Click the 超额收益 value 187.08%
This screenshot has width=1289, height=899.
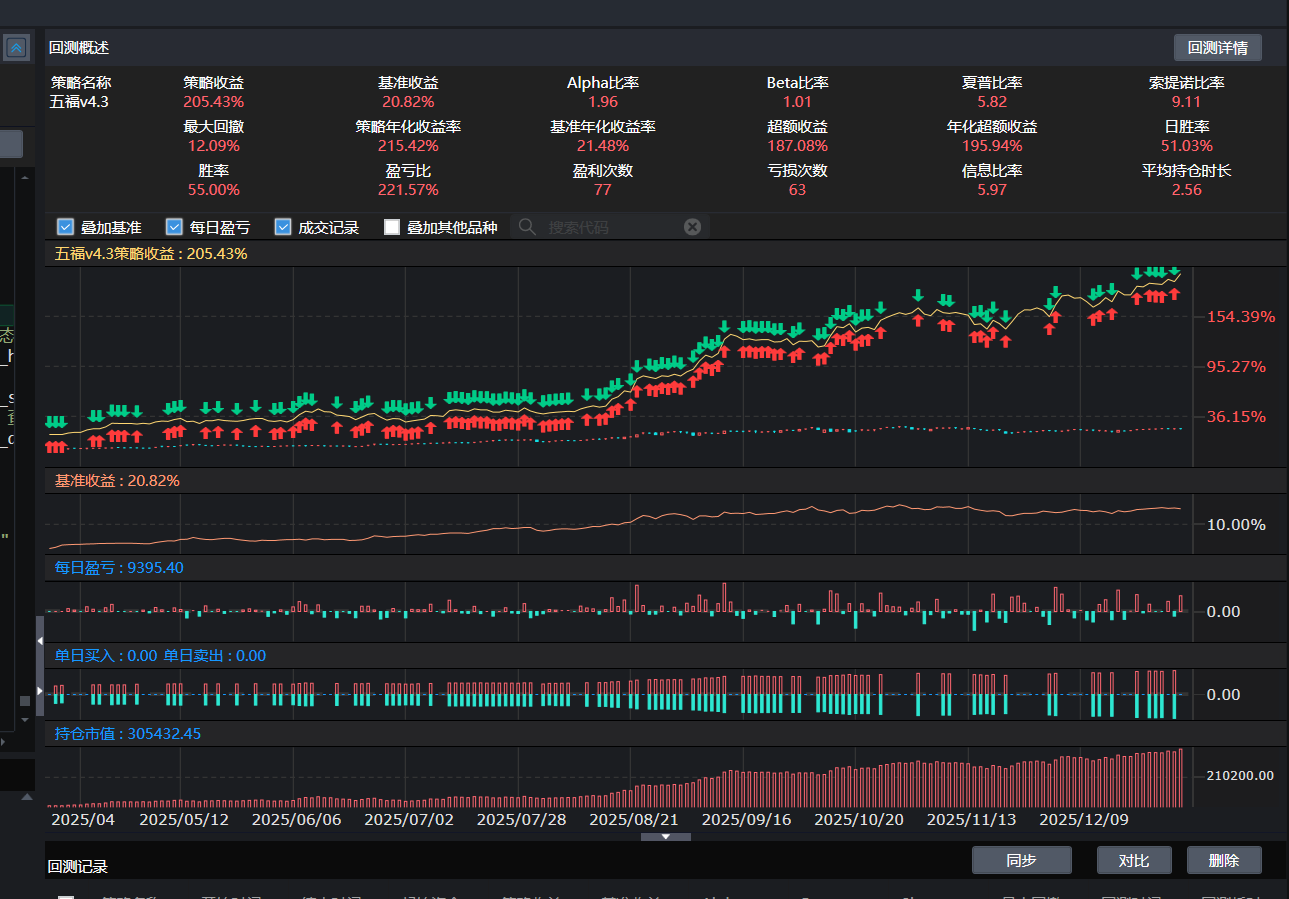point(797,145)
